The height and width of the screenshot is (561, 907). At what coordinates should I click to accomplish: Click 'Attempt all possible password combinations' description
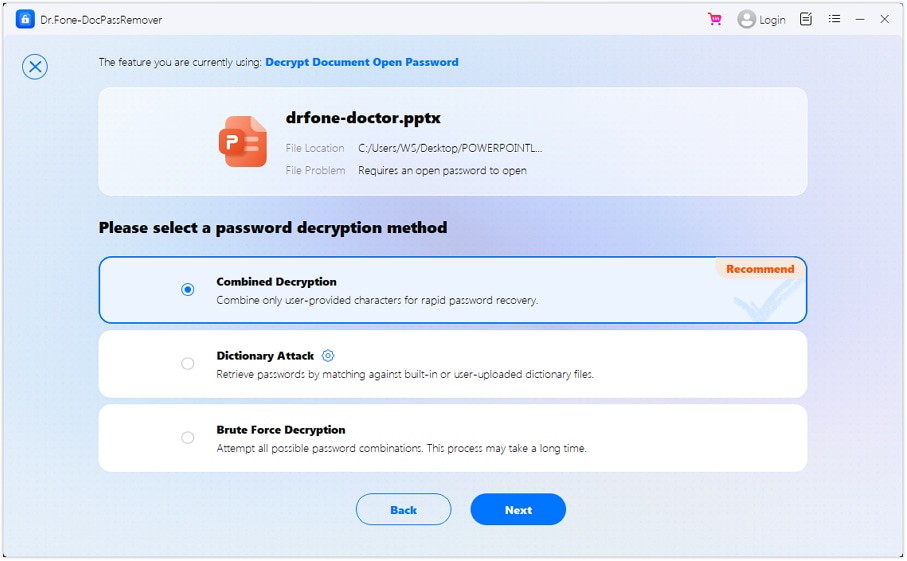[x=401, y=448]
